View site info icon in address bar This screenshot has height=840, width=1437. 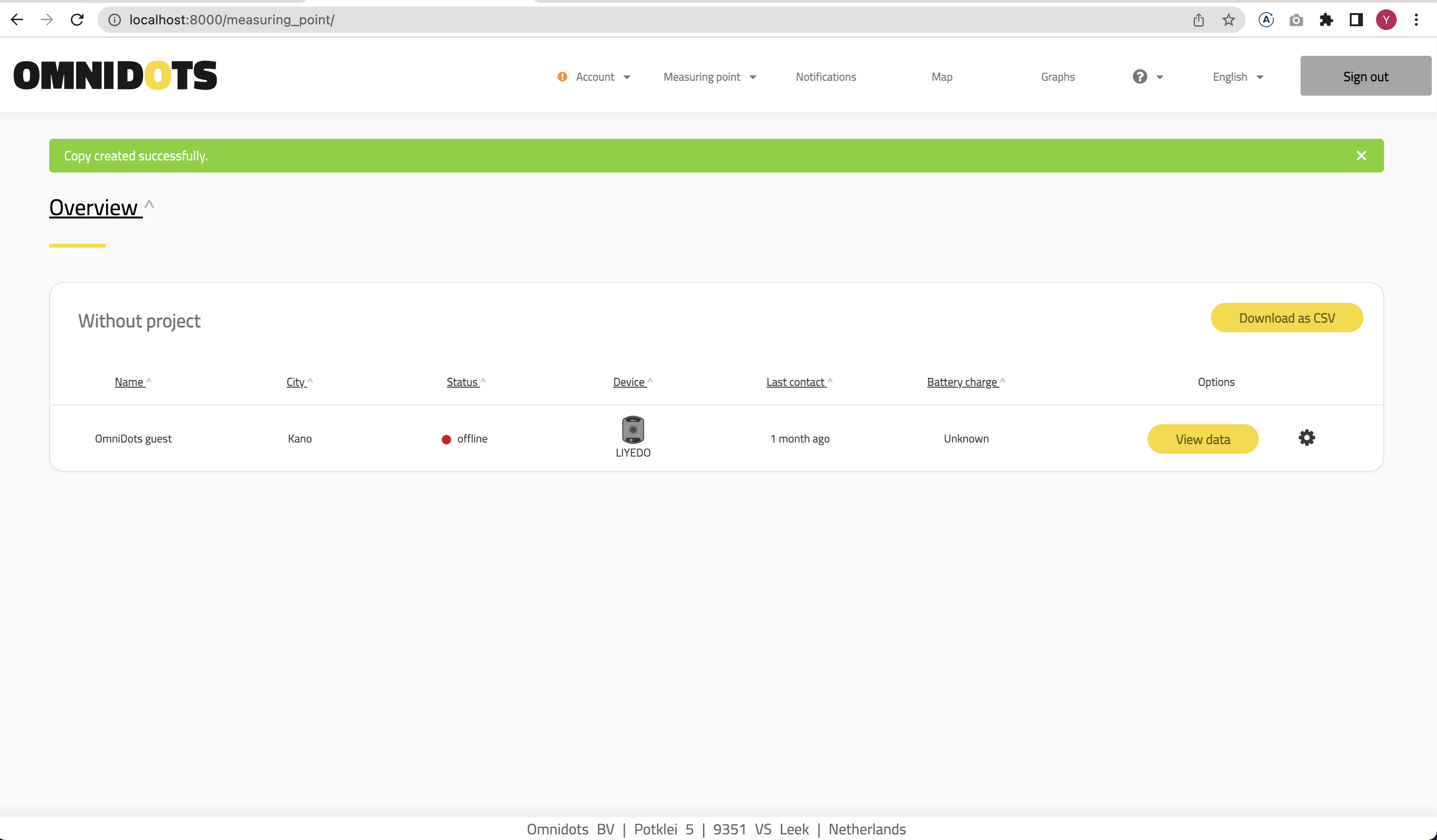tap(114, 20)
